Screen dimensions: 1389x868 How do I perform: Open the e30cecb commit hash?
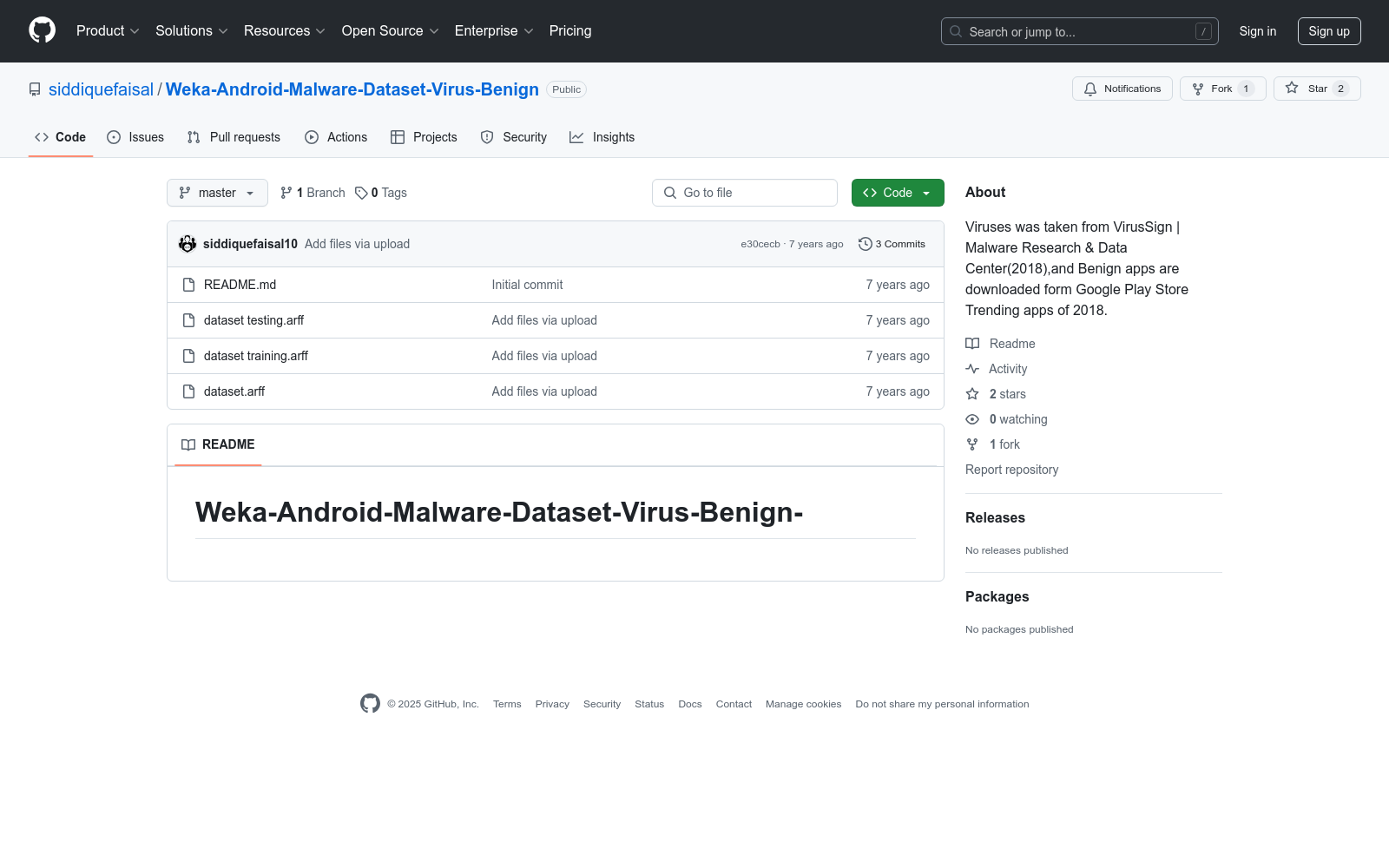click(x=760, y=244)
